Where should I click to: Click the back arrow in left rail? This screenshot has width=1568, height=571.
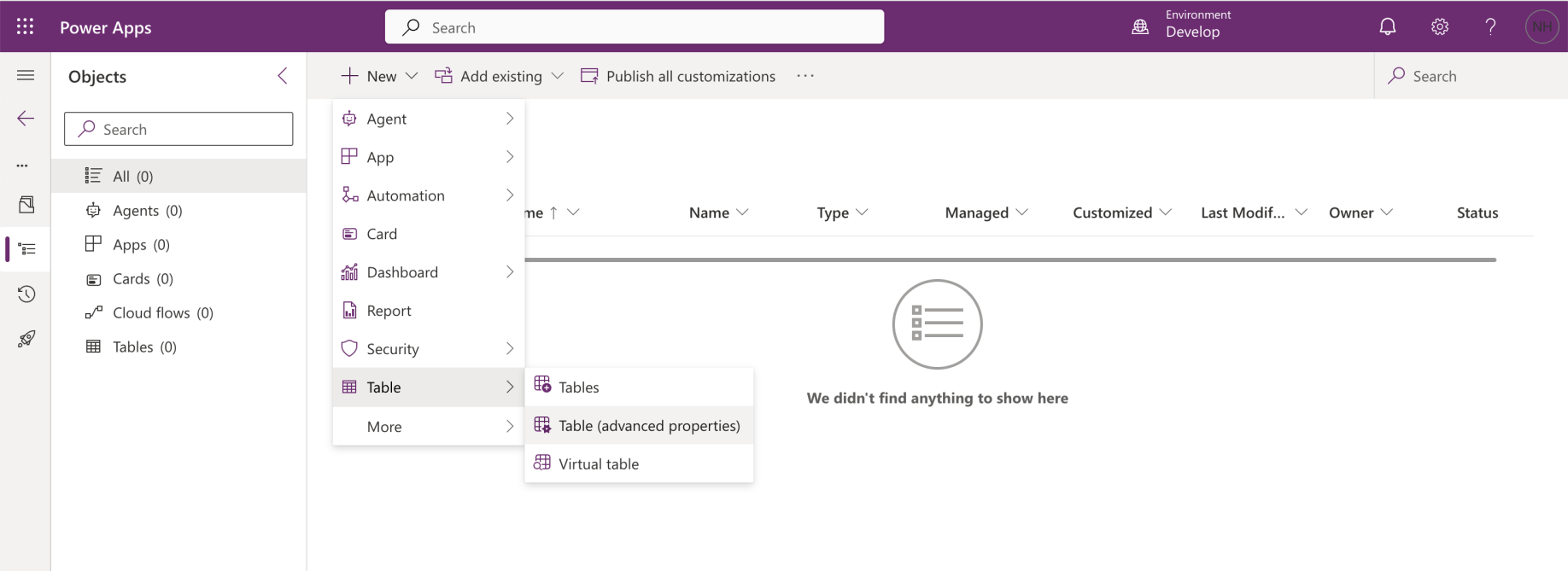pos(26,119)
